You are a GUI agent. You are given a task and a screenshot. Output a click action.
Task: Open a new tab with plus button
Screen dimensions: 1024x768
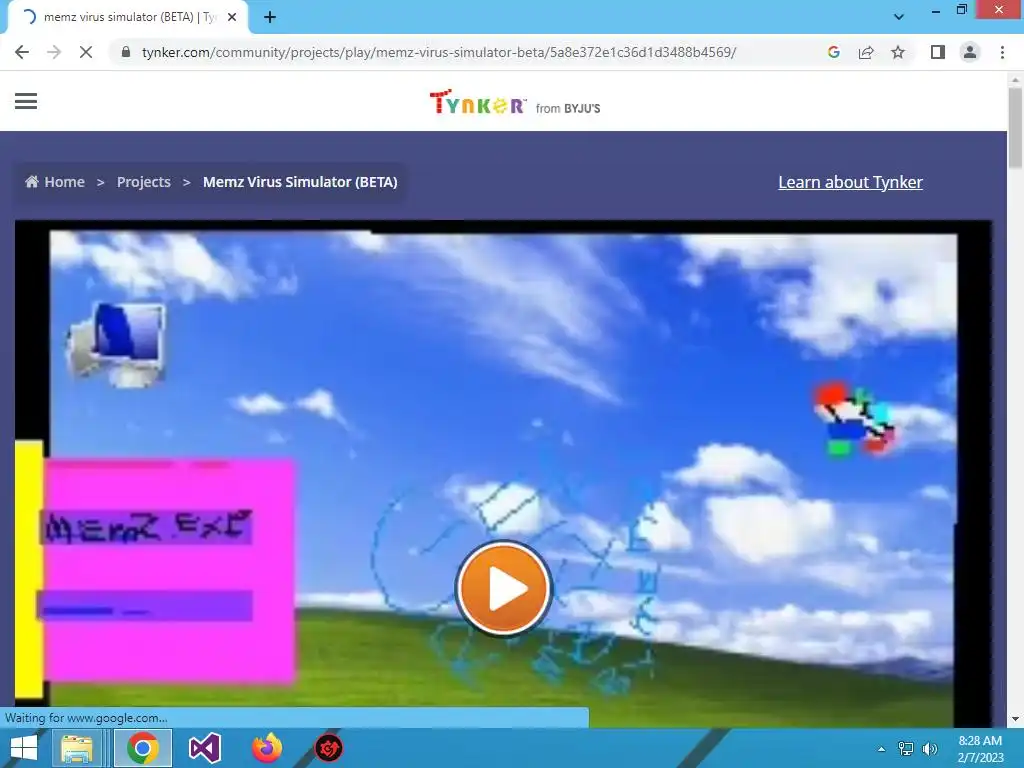(x=270, y=18)
